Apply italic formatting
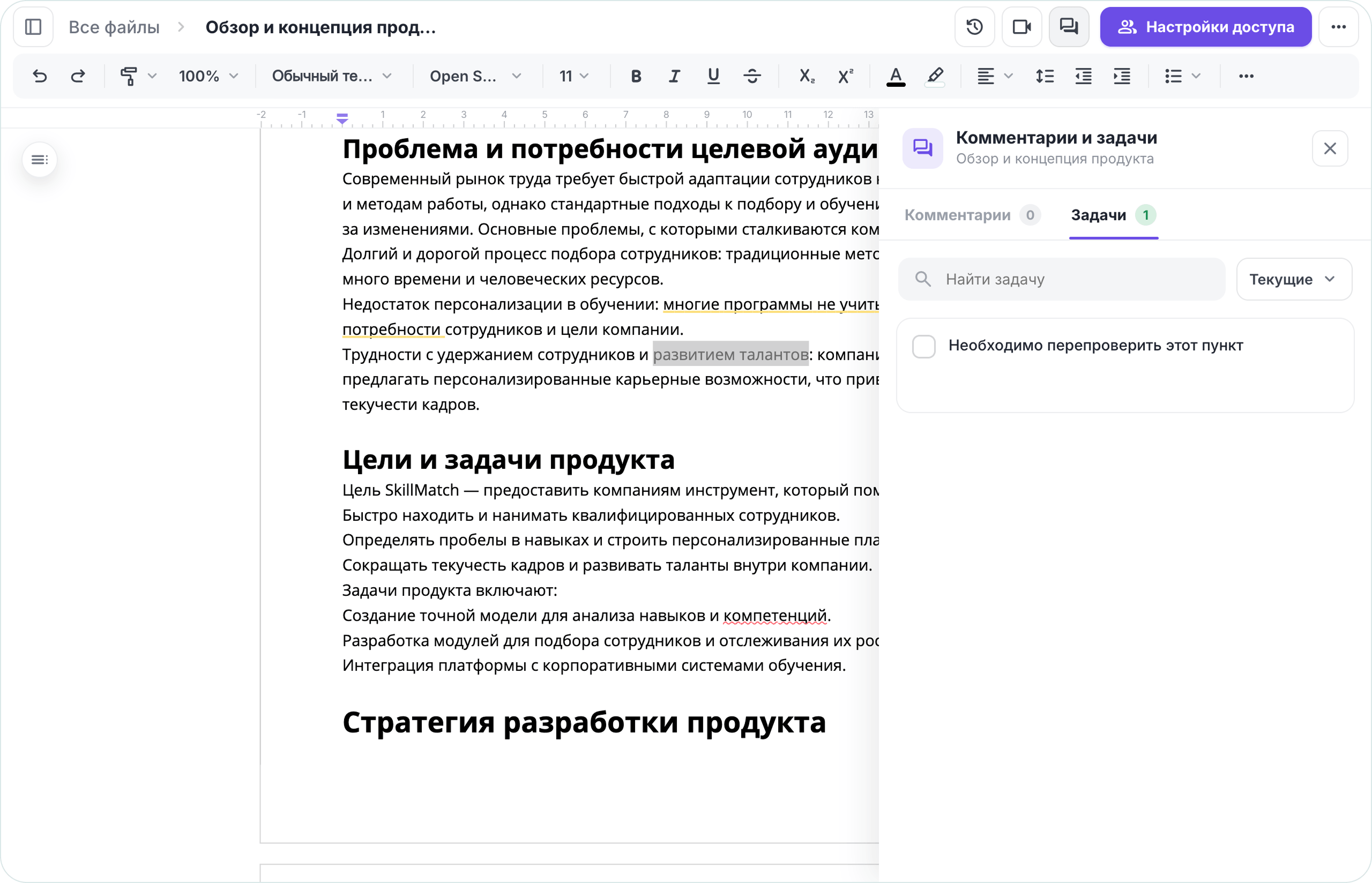The width and height of the screenshot is (1372, 883). coord(674,76)
